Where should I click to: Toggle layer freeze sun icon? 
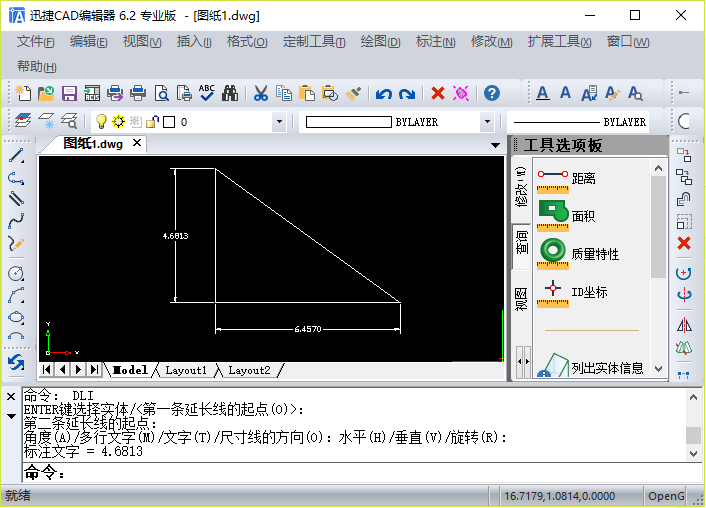118,121
